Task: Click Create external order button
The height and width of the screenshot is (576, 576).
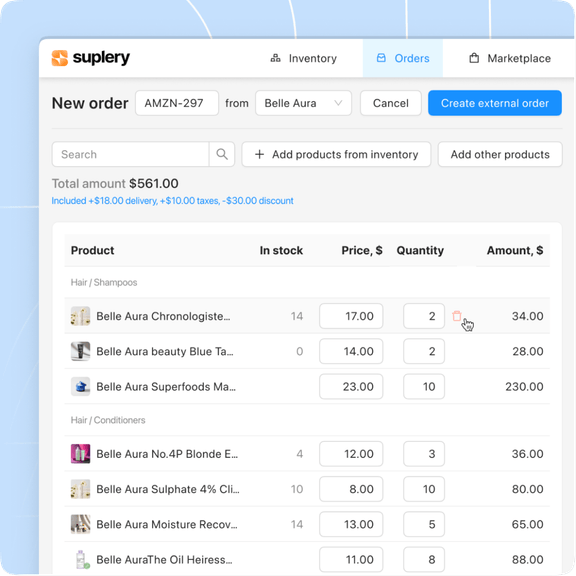Action: point(494,103)
